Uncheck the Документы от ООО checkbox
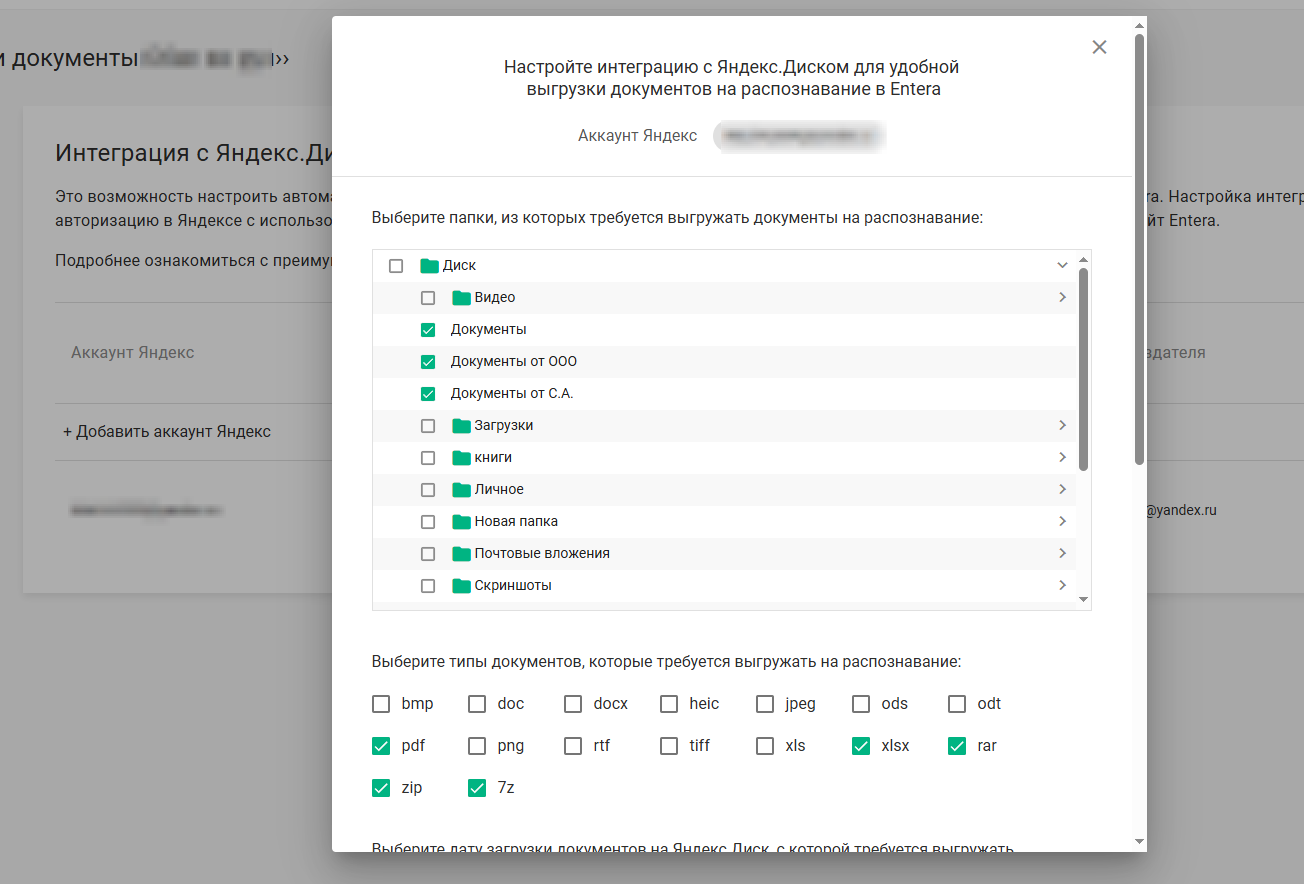This screenshot has width=1304, height=884. 428,362
